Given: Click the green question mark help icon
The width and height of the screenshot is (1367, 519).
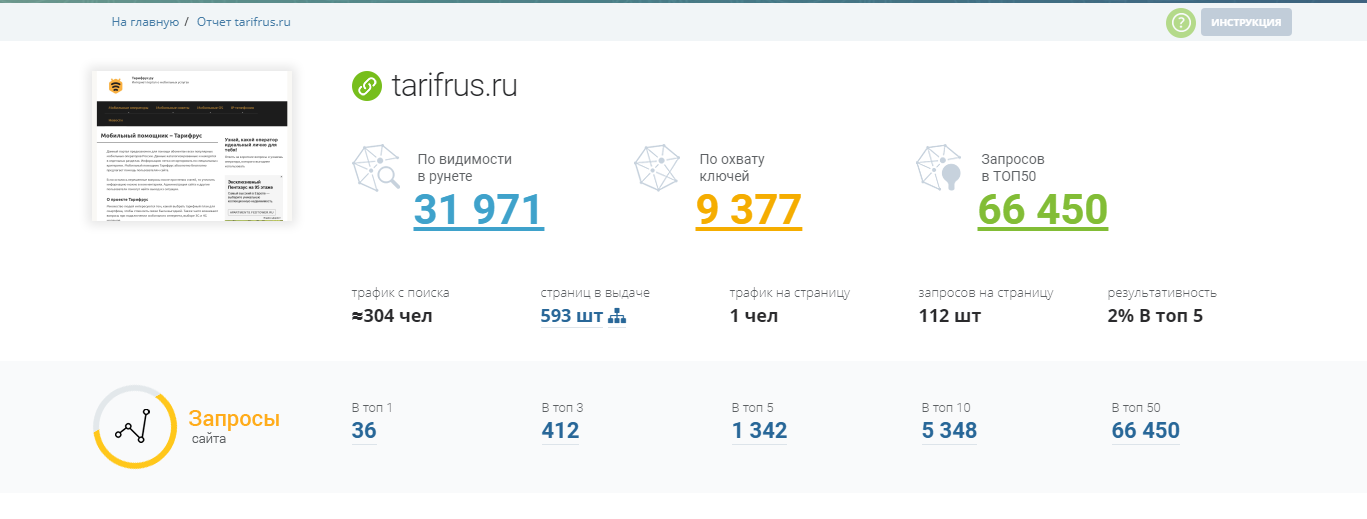Looking at the screenshot, I should click(x=1181, y=23).
